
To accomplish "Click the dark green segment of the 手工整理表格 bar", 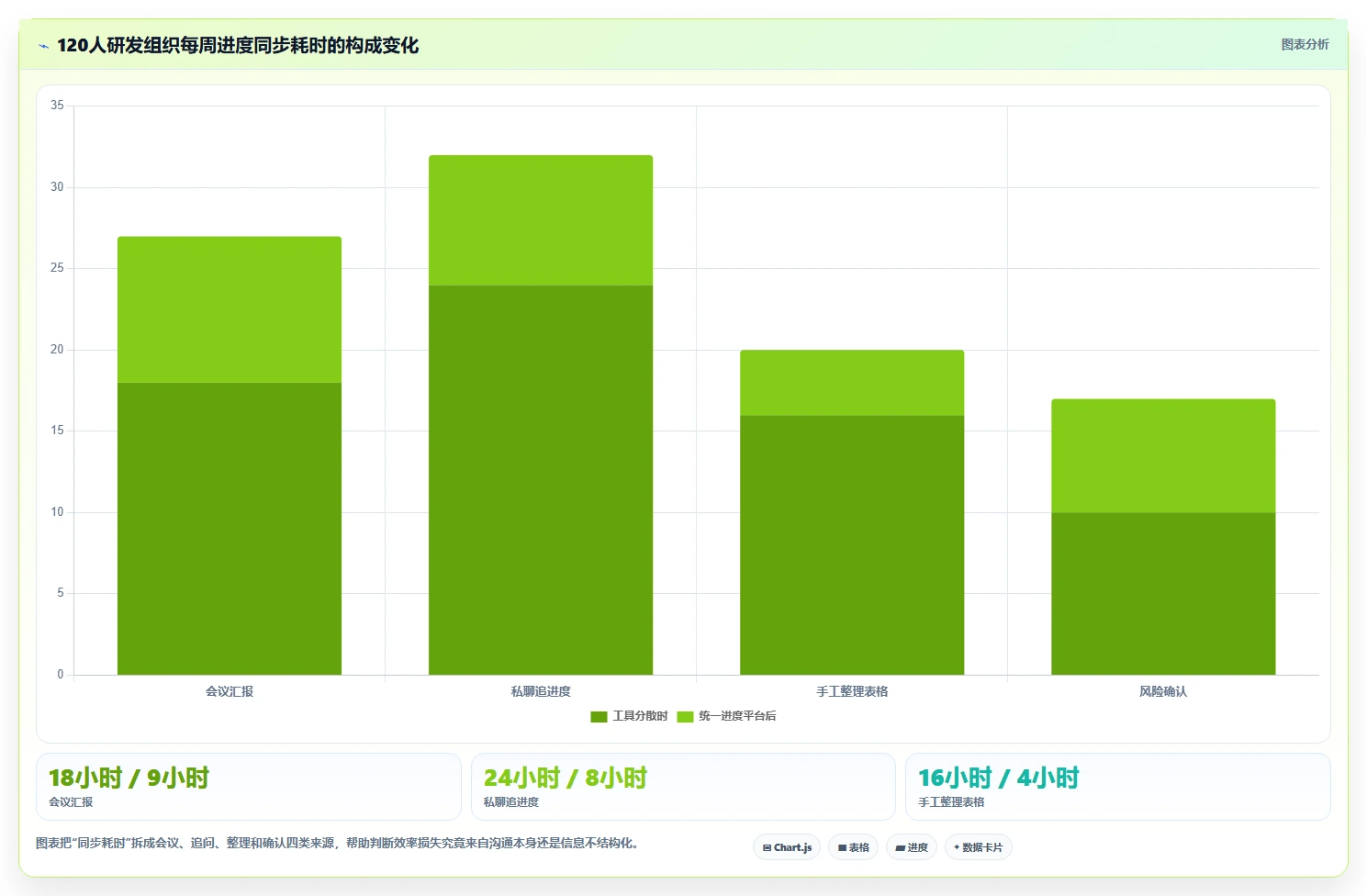I will 852,545.
